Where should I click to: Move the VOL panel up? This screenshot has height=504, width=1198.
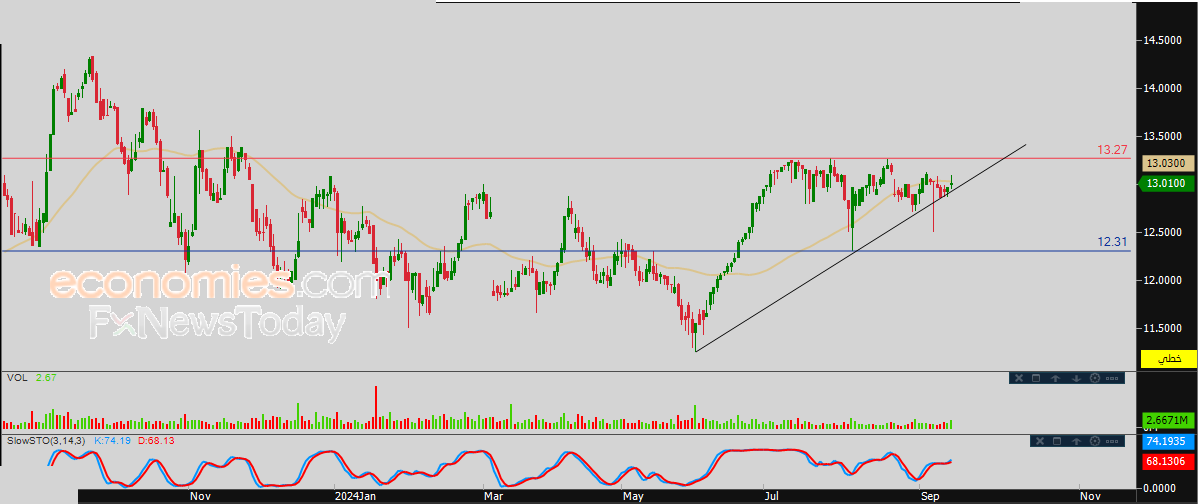pos(1056,378)
